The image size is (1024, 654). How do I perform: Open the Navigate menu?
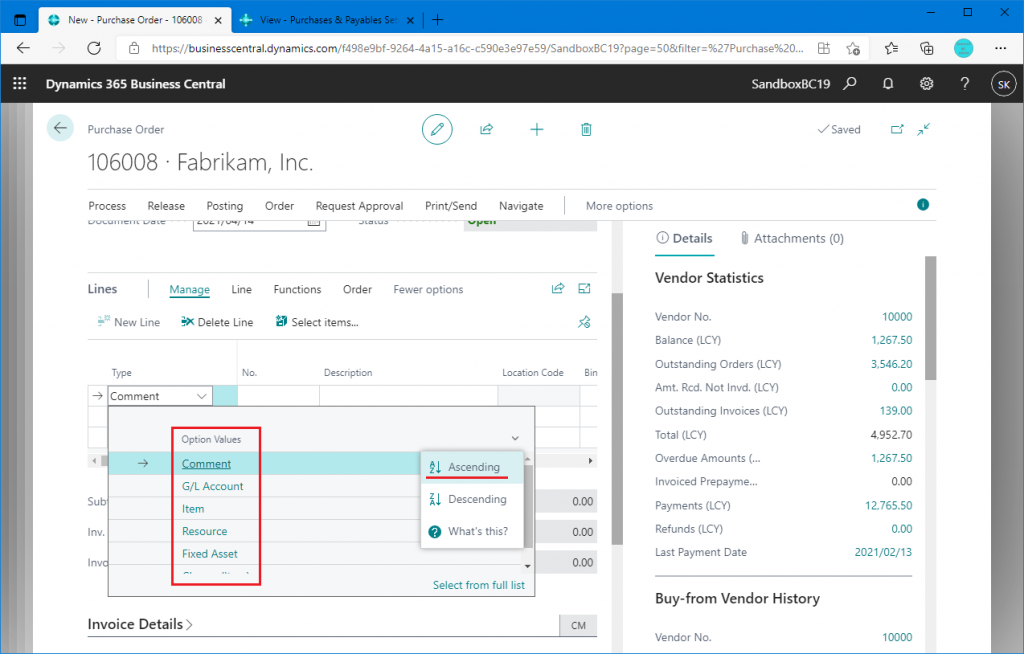pyautogui.click(x=521, y=206)
